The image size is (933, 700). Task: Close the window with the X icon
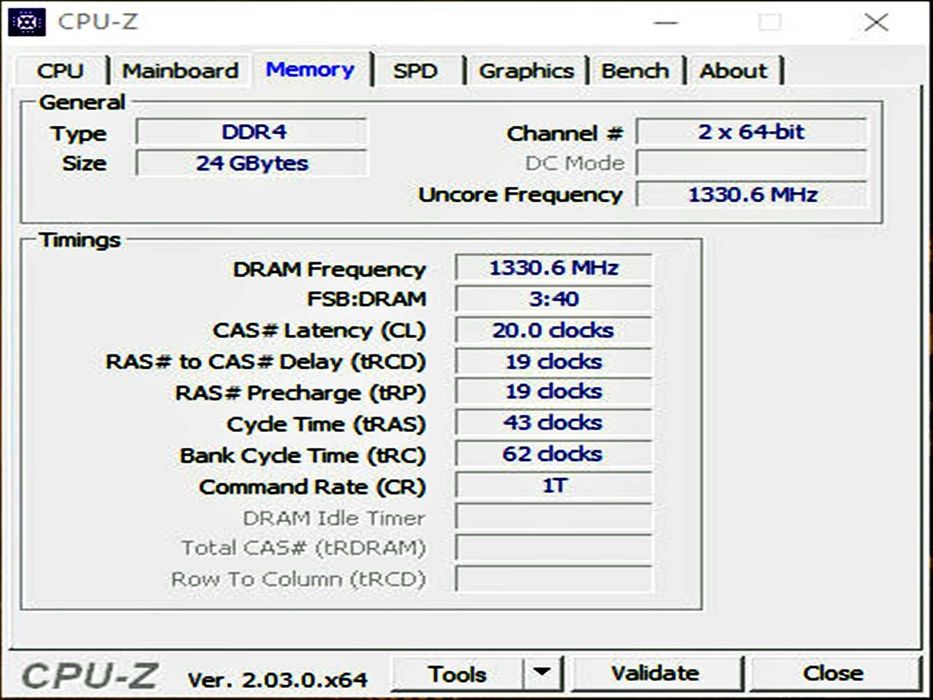pyautogui.click(x=876, y=23)
